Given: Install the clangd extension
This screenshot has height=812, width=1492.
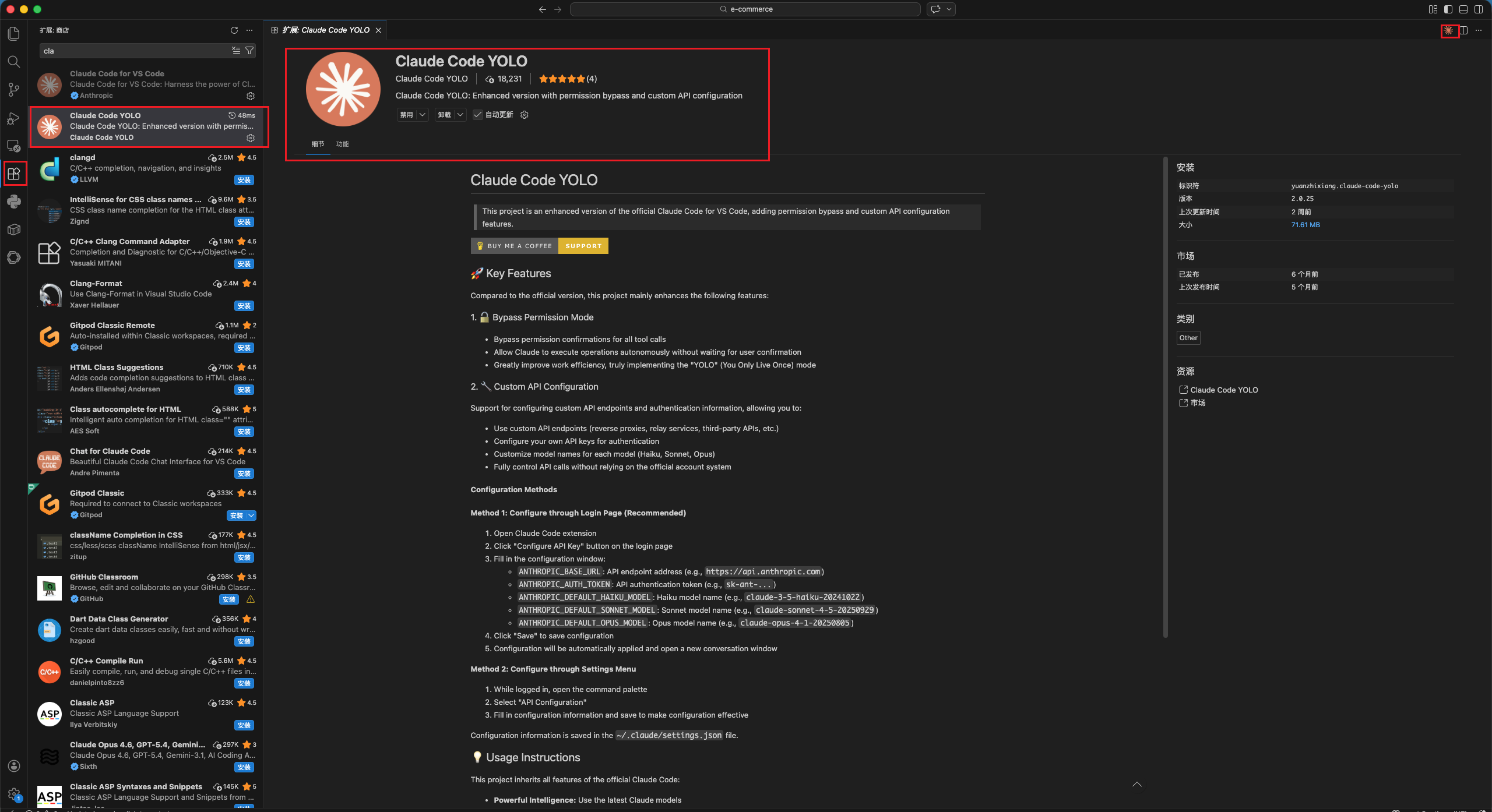Looking at the screenshot, I should point(244,180).
